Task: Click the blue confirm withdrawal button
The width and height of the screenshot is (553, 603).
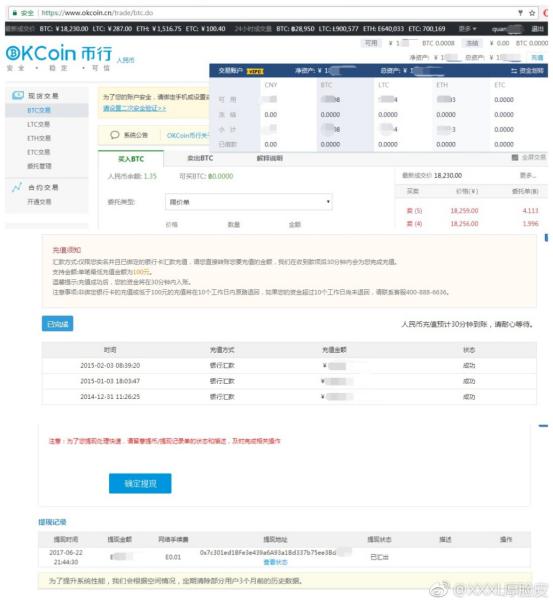Action: coord(140,483)
